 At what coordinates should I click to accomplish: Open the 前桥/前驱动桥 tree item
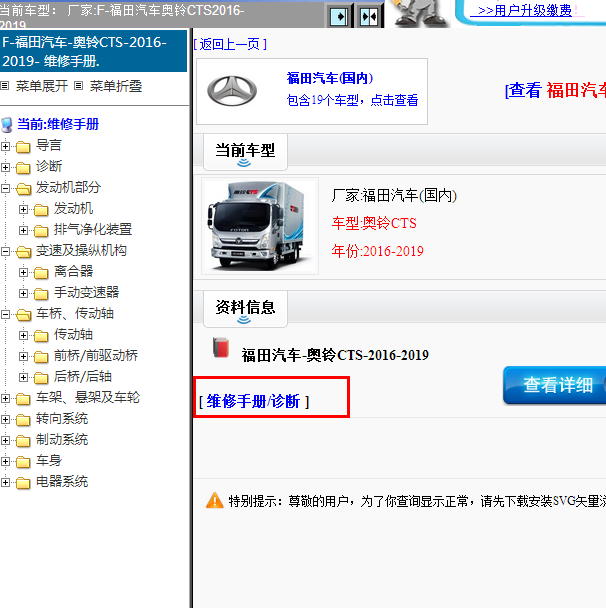click(96, 356)
